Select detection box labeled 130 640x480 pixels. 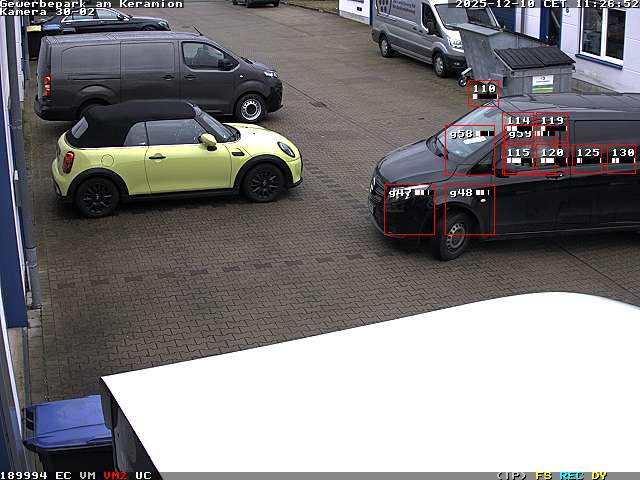pos(621,158)
